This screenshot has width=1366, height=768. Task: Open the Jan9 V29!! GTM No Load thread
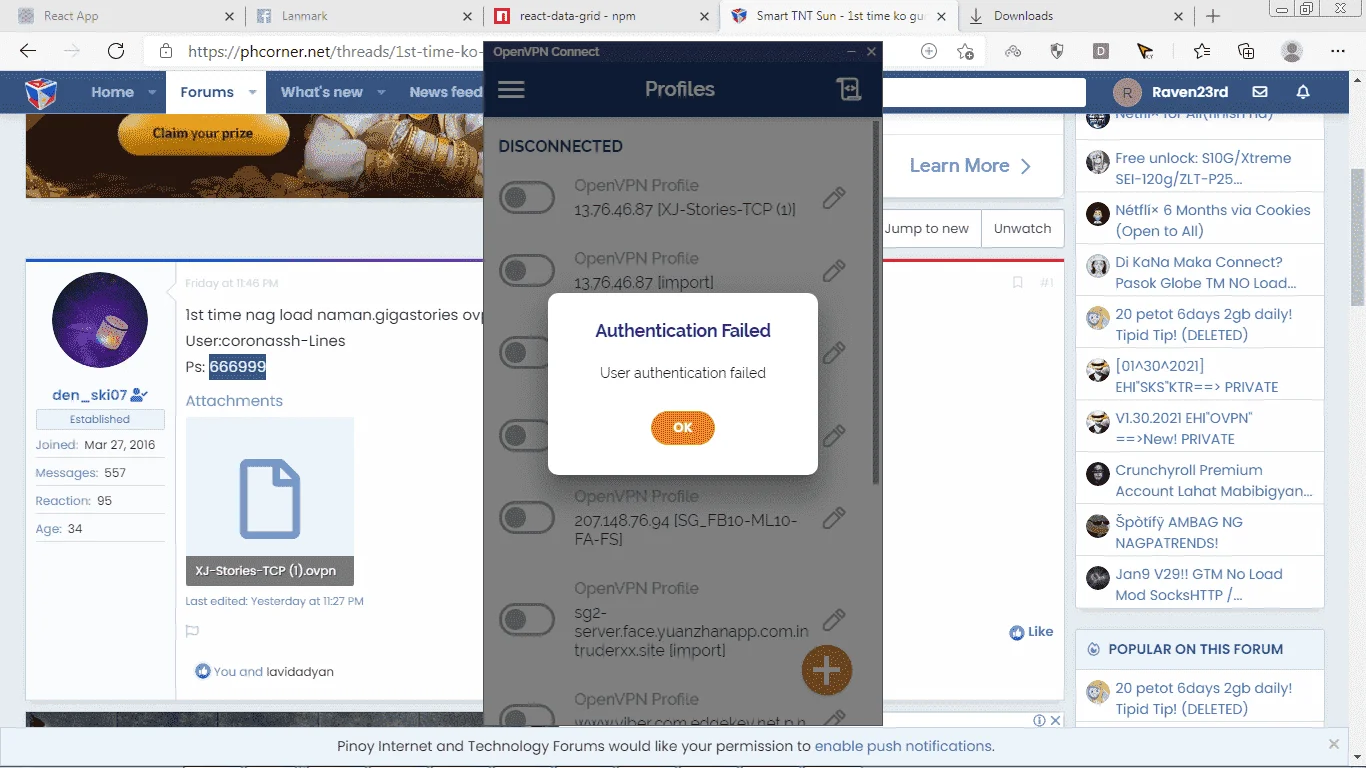1199,584
